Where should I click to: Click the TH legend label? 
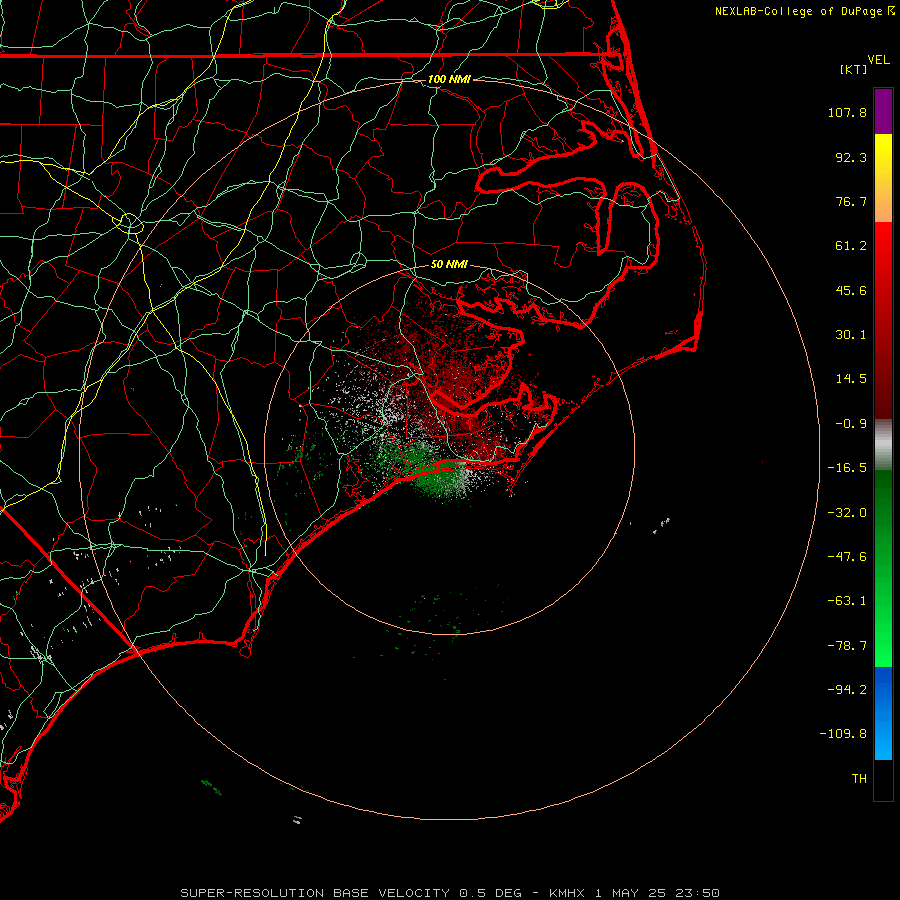(x=859, y=779)
